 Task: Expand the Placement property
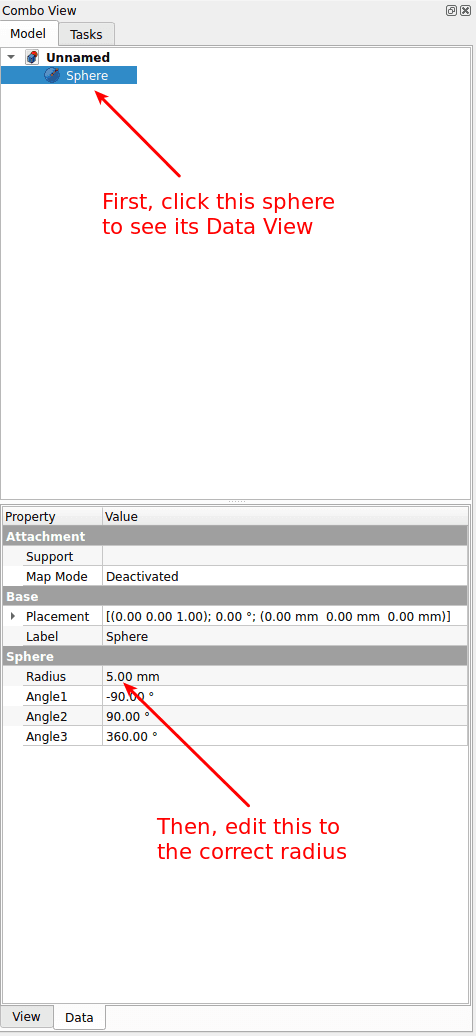(x=13, y=616)
